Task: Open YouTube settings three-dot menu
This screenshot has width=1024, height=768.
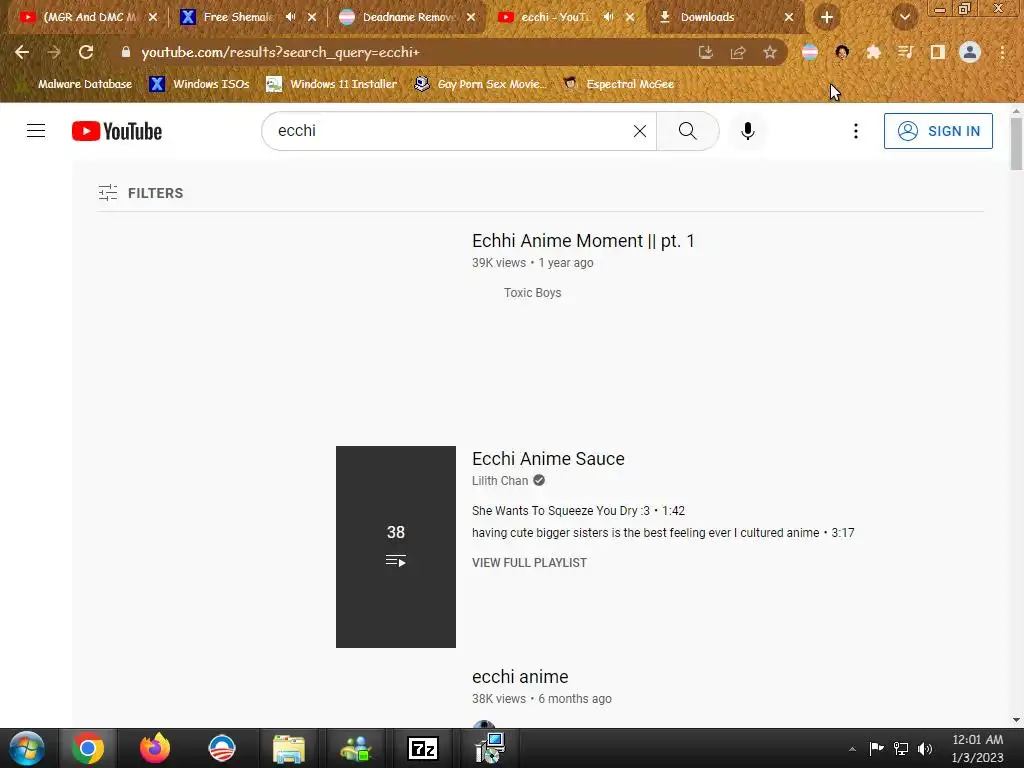Action: 856,131
